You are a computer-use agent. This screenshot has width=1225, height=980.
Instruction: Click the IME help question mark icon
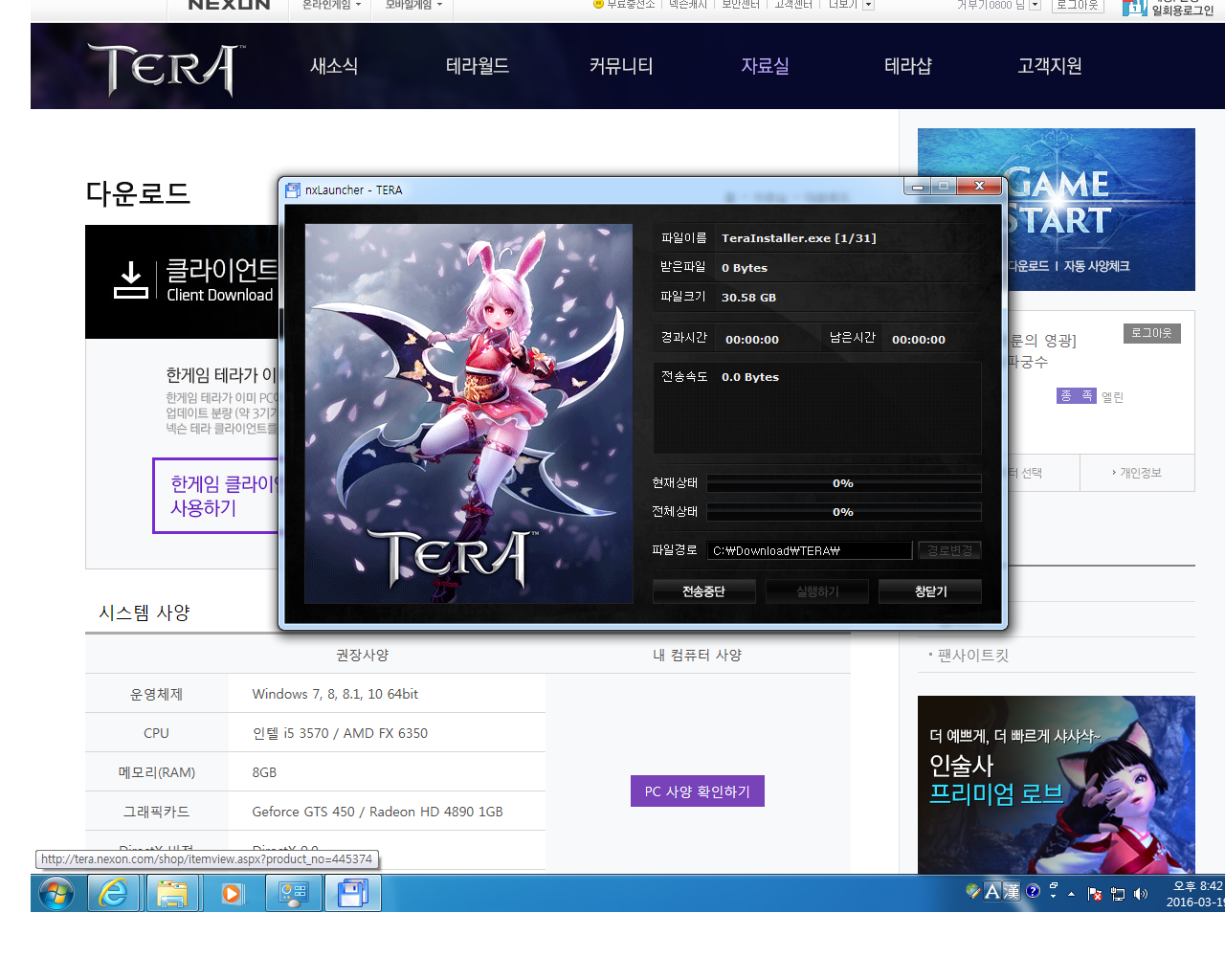coord(1033,891)
